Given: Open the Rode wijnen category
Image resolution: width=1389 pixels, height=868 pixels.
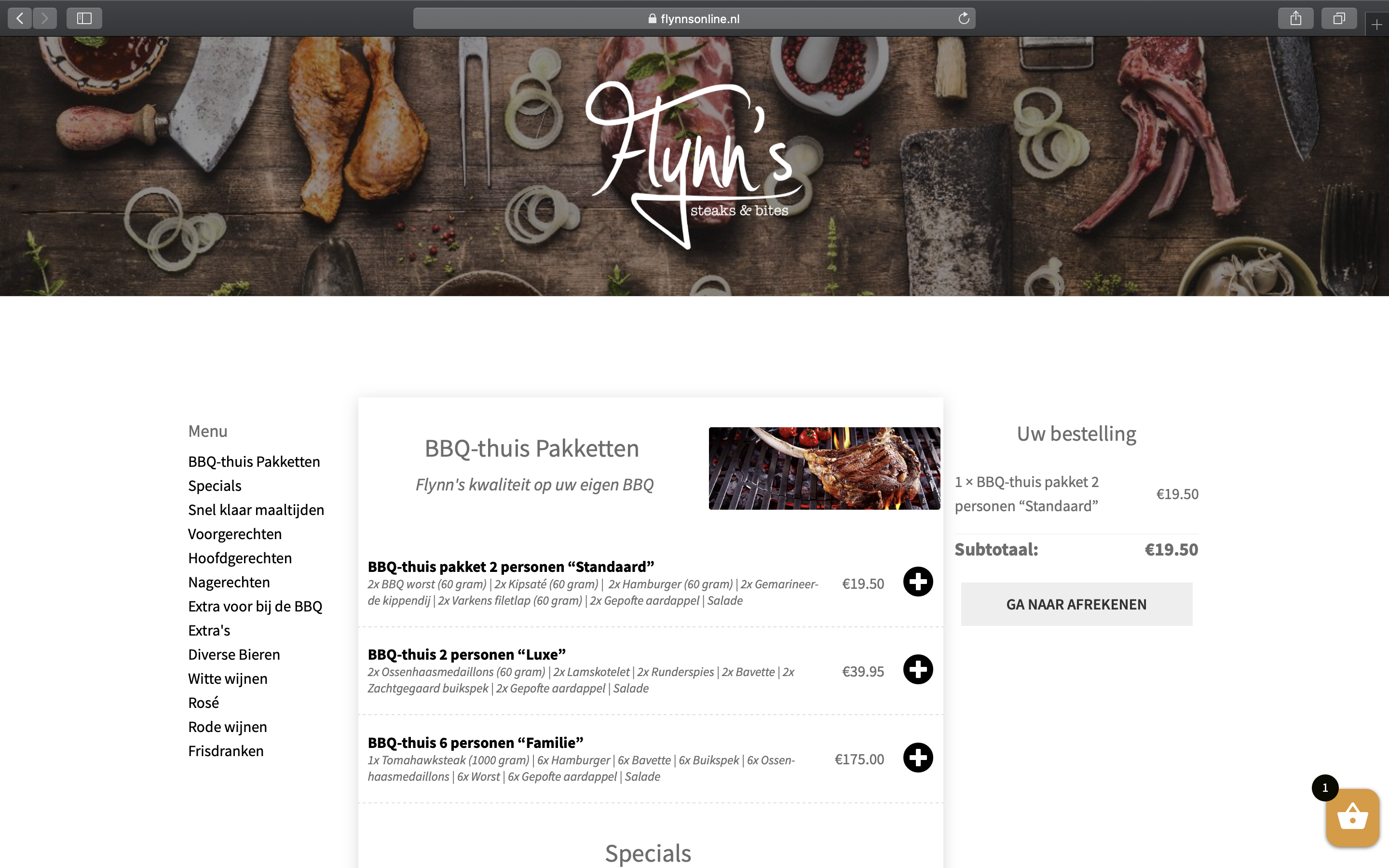Looking at the screenshot, I should point(227,727).
